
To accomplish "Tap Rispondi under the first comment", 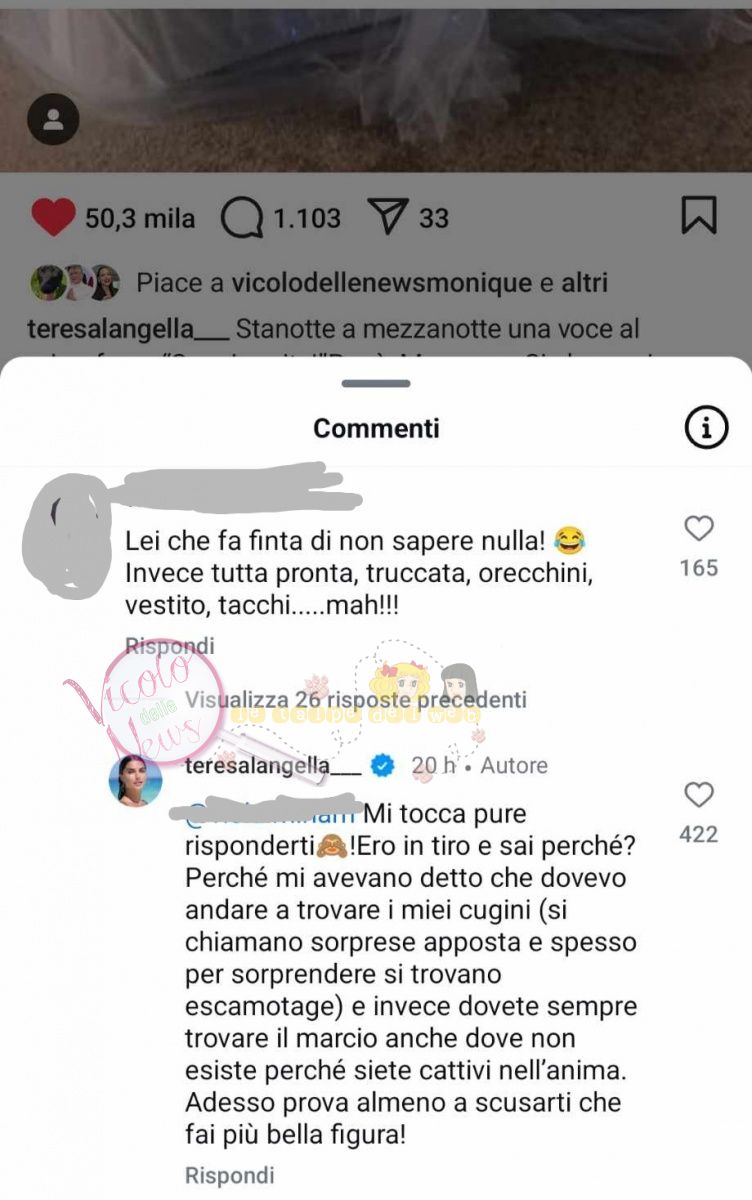I will click(x=169, y=646).
